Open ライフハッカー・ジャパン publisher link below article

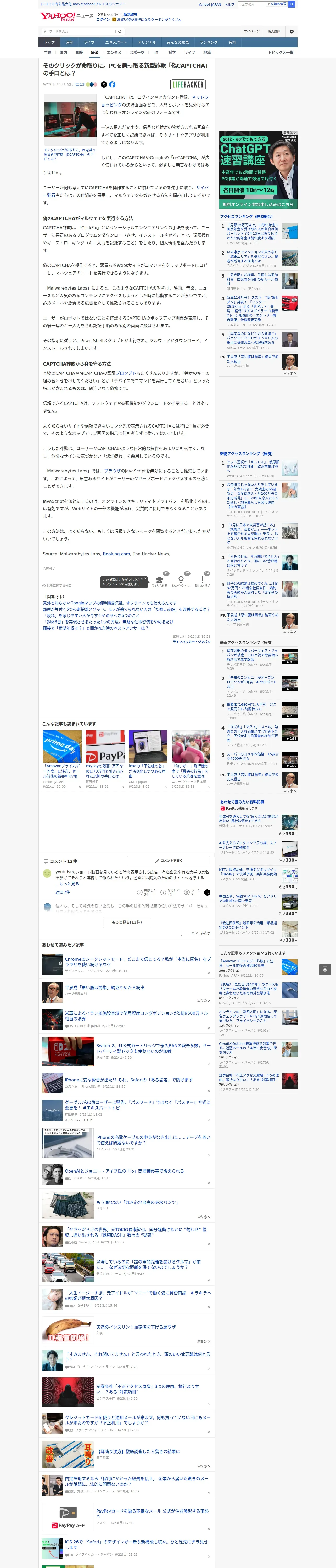pyautogui.click(x=192, y=642)
